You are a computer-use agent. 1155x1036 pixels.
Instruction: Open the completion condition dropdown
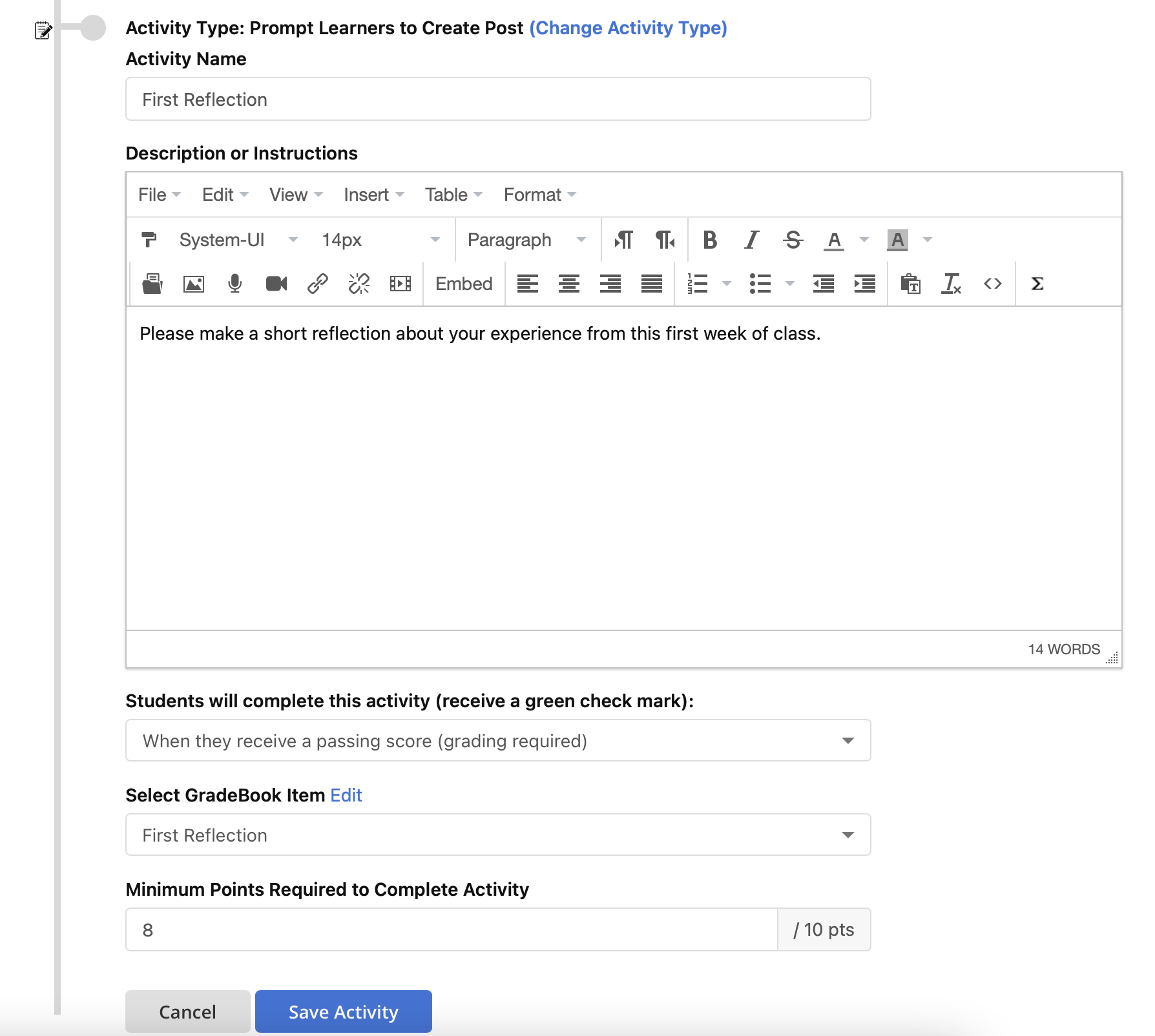(x=498, y=740)
